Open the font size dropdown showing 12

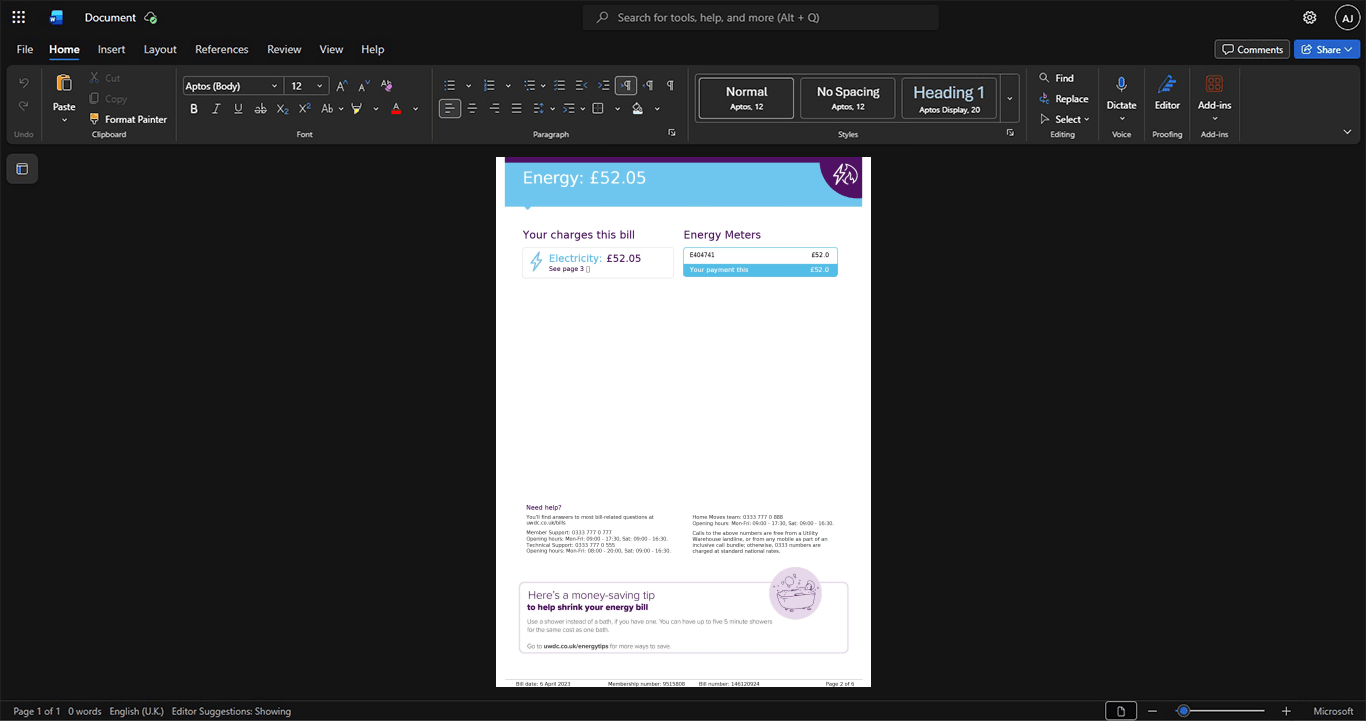coord(306,86)
